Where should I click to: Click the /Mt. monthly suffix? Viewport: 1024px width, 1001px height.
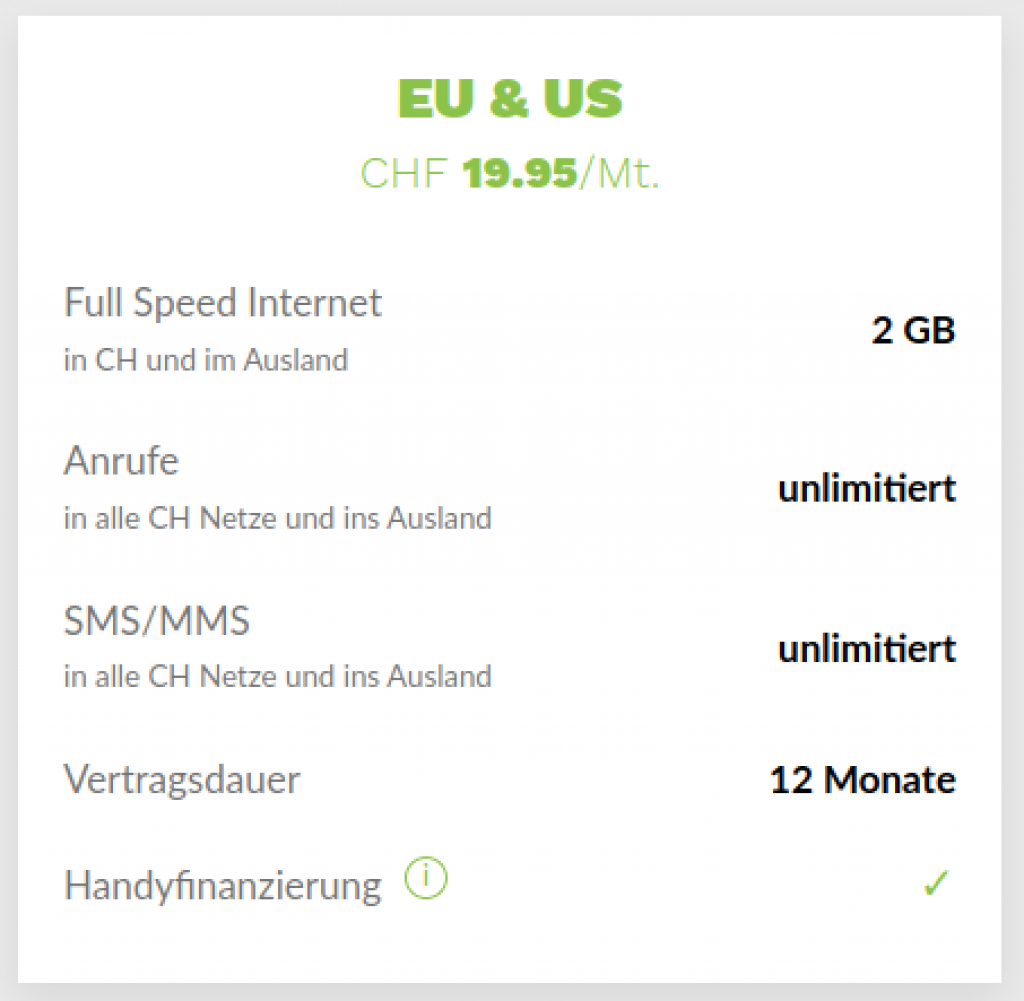(620, 174)
